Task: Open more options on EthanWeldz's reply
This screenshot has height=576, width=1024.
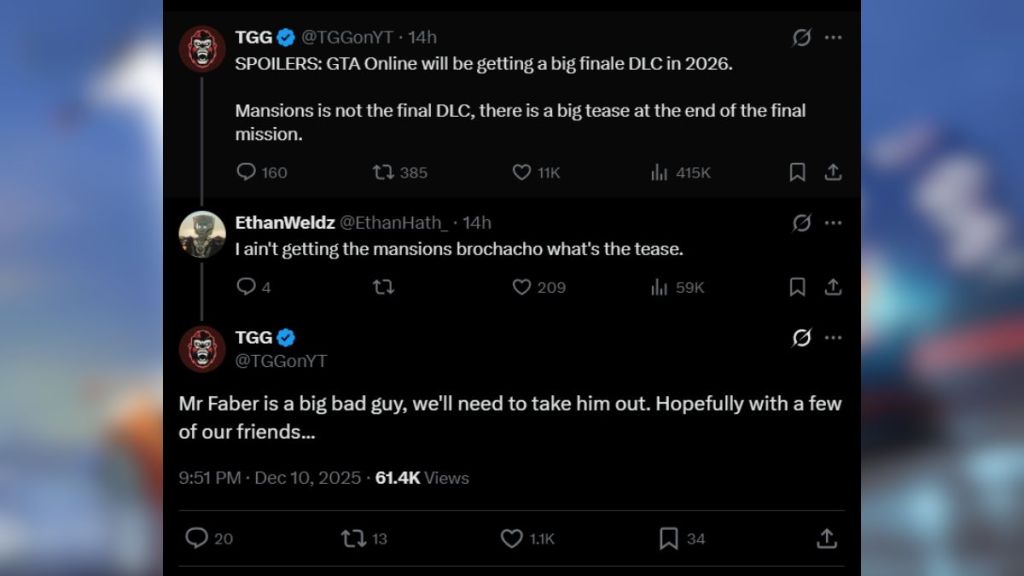Action: pyautogui.click(x=833, y=223)
